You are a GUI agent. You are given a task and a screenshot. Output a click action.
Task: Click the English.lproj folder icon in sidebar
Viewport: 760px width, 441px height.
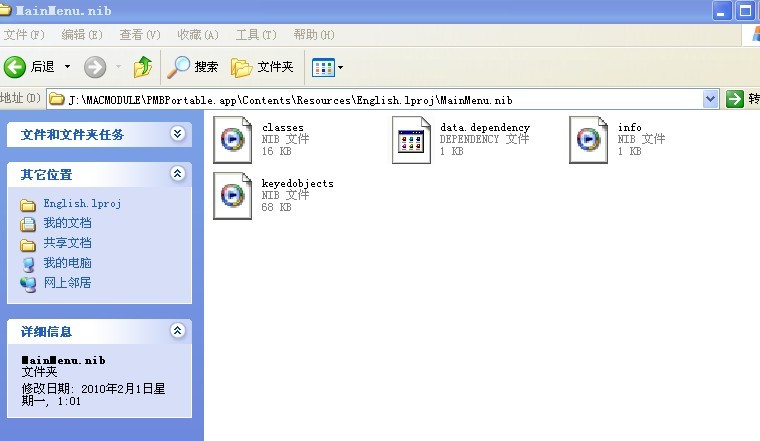tap(28, 205)
